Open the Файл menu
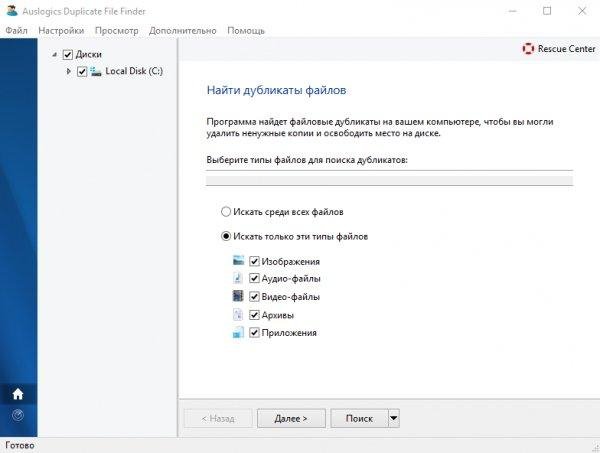The width and height of the screenshot is (600, 453). click(x=16, y=31)
